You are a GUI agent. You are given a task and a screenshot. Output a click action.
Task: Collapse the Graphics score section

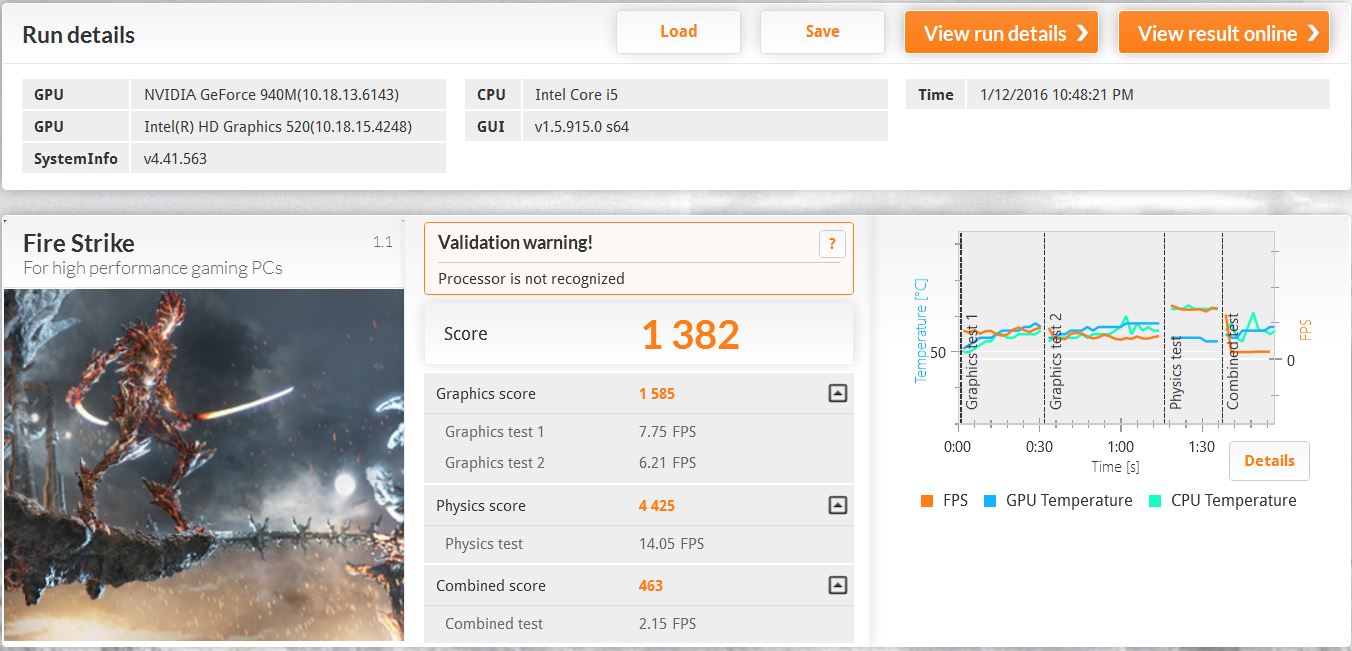tap(838, 394)
